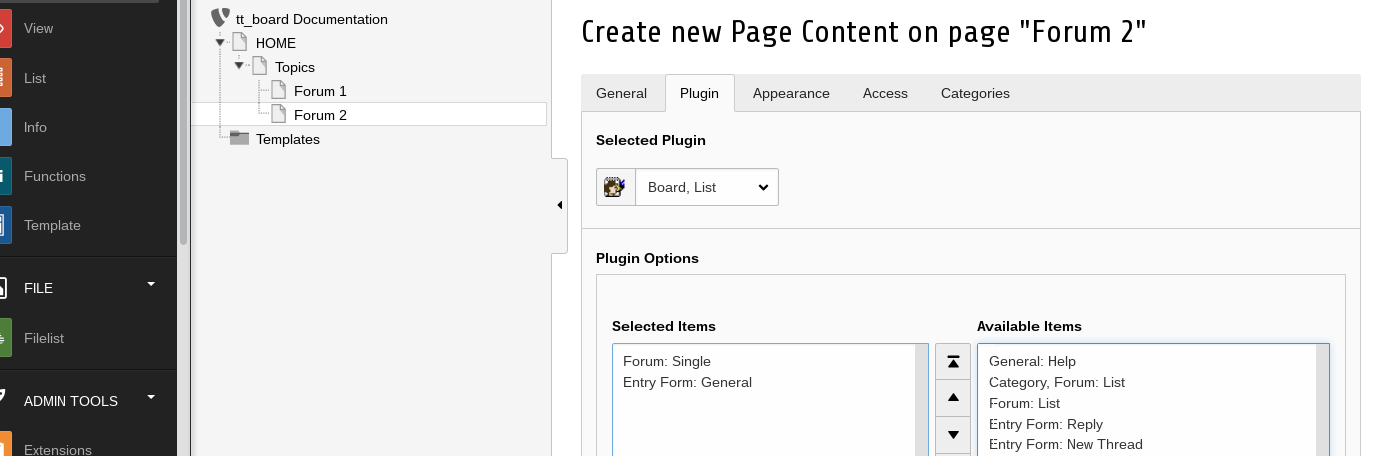1377x456 pixels.
Task: Collapse the Topics tree node
Action: click(x=240, y=66)
